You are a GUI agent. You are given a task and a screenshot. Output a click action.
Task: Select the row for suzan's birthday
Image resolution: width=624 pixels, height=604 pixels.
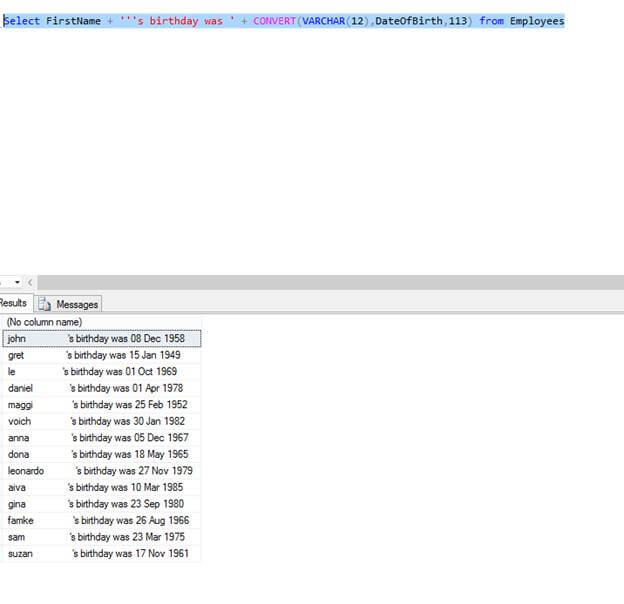(102, 553)
